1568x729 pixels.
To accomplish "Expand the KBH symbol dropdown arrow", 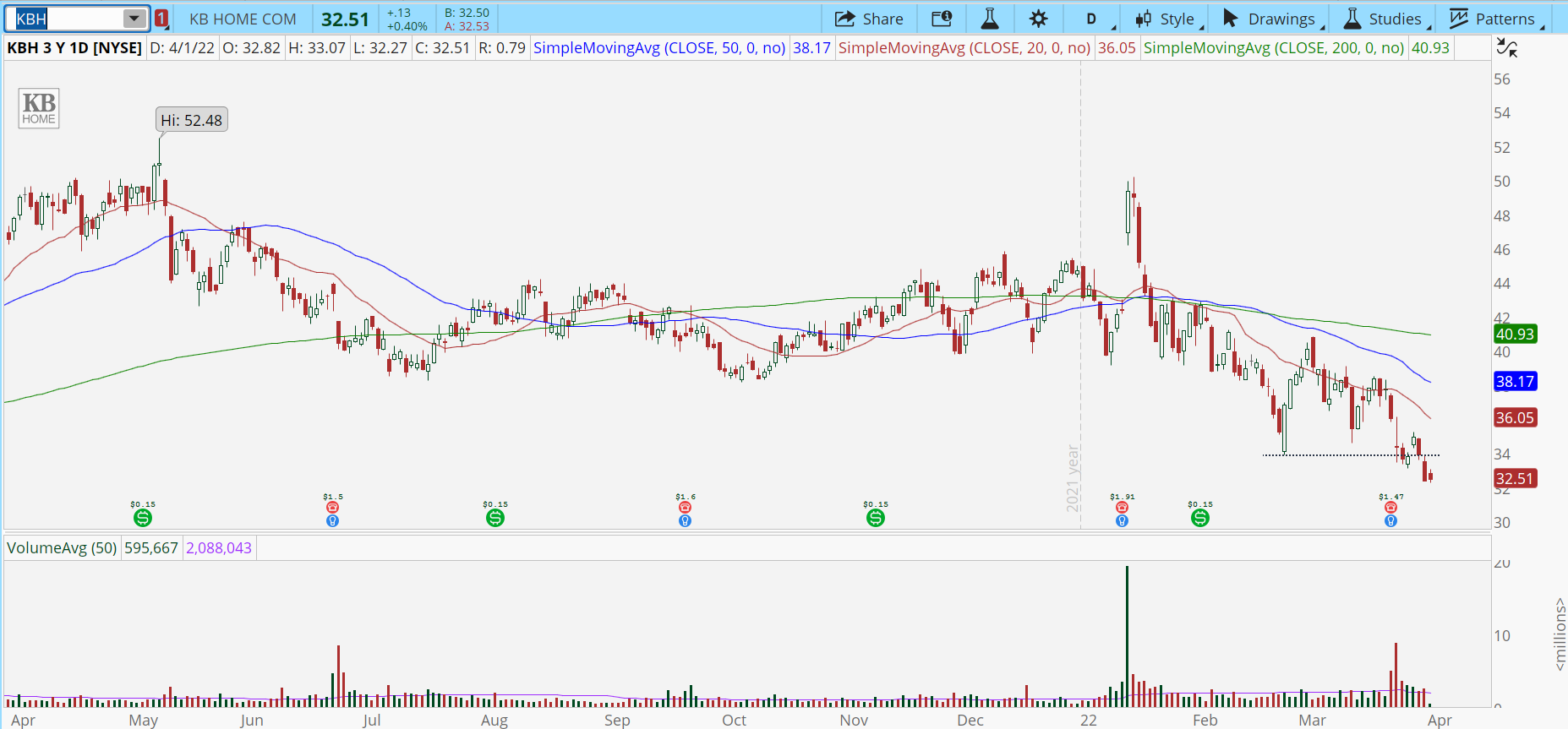I will pos(134,19).
